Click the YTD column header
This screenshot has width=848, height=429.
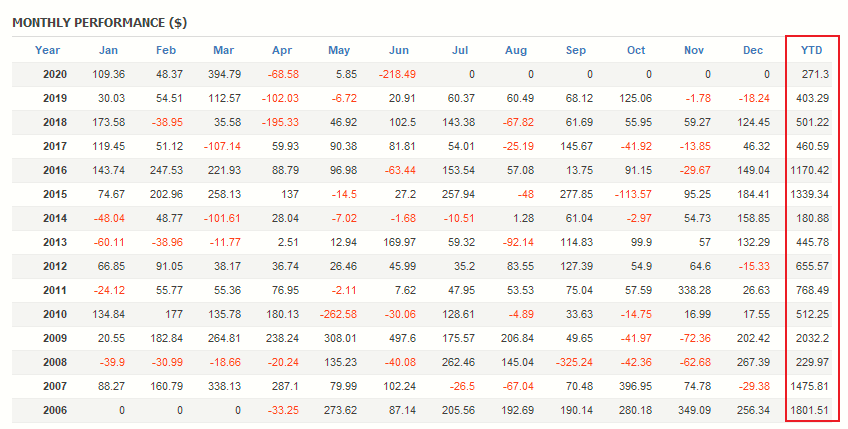pos(812,50)
